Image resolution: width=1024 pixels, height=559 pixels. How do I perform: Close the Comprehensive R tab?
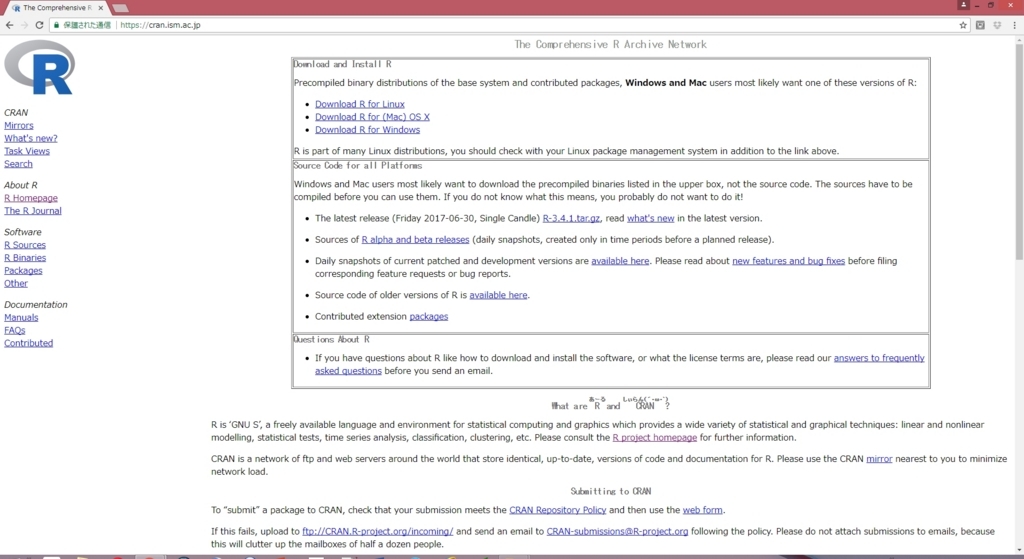point(101,8)
